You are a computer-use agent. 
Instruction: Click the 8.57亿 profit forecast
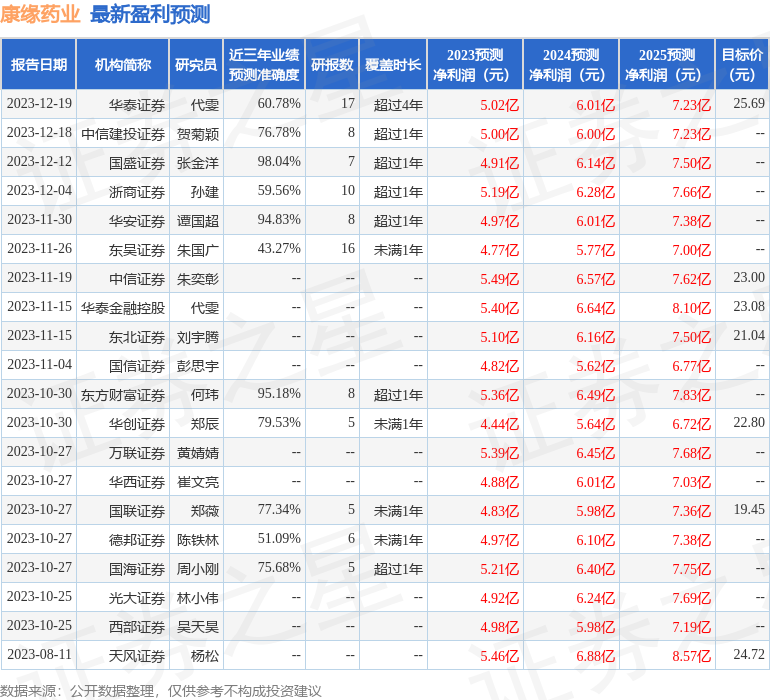tap(691, 656)
